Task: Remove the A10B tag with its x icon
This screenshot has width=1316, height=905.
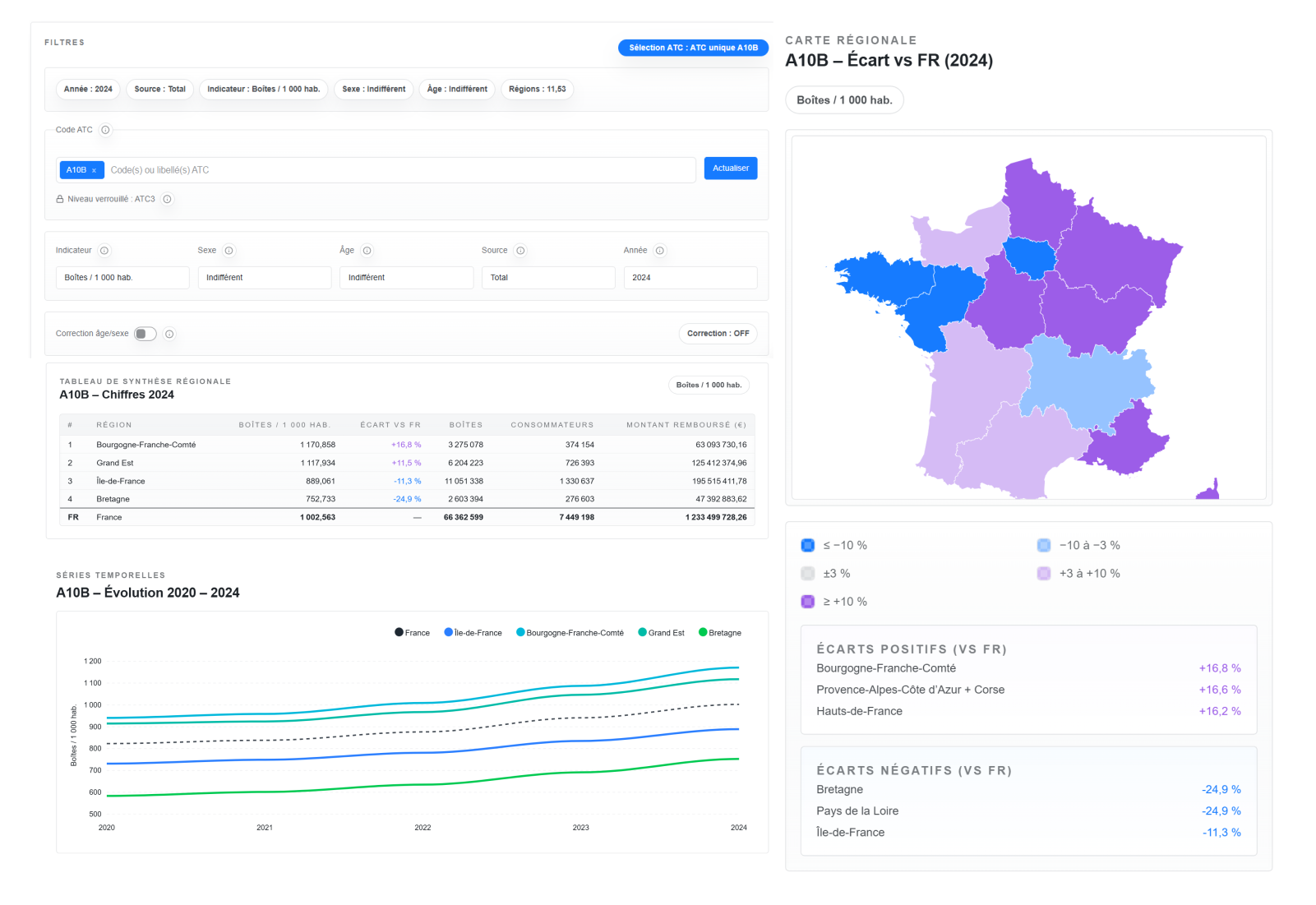Action: click(x=94, y=170)
